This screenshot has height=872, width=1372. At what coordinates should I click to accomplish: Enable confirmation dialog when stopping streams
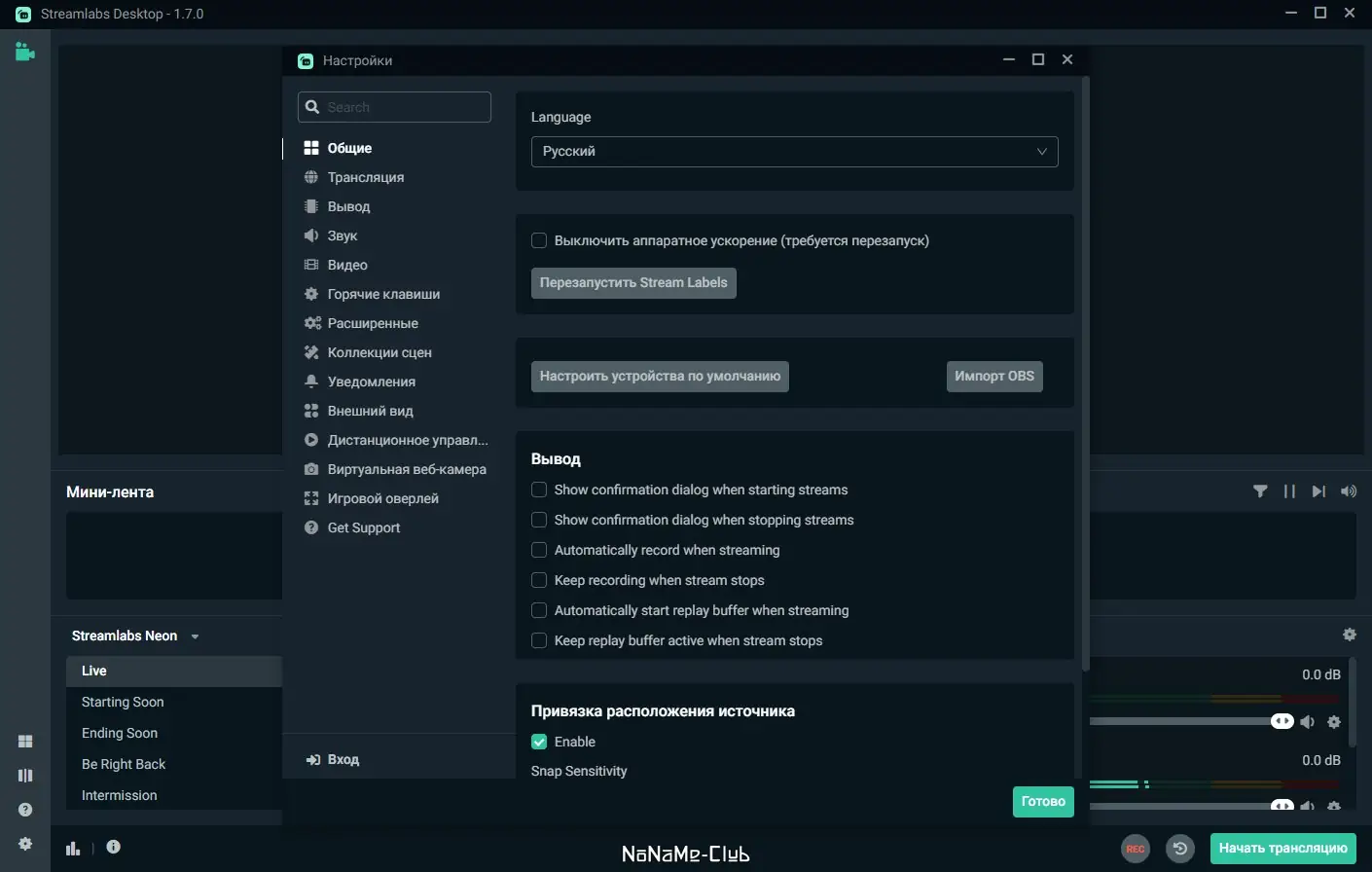coord(539,520)
